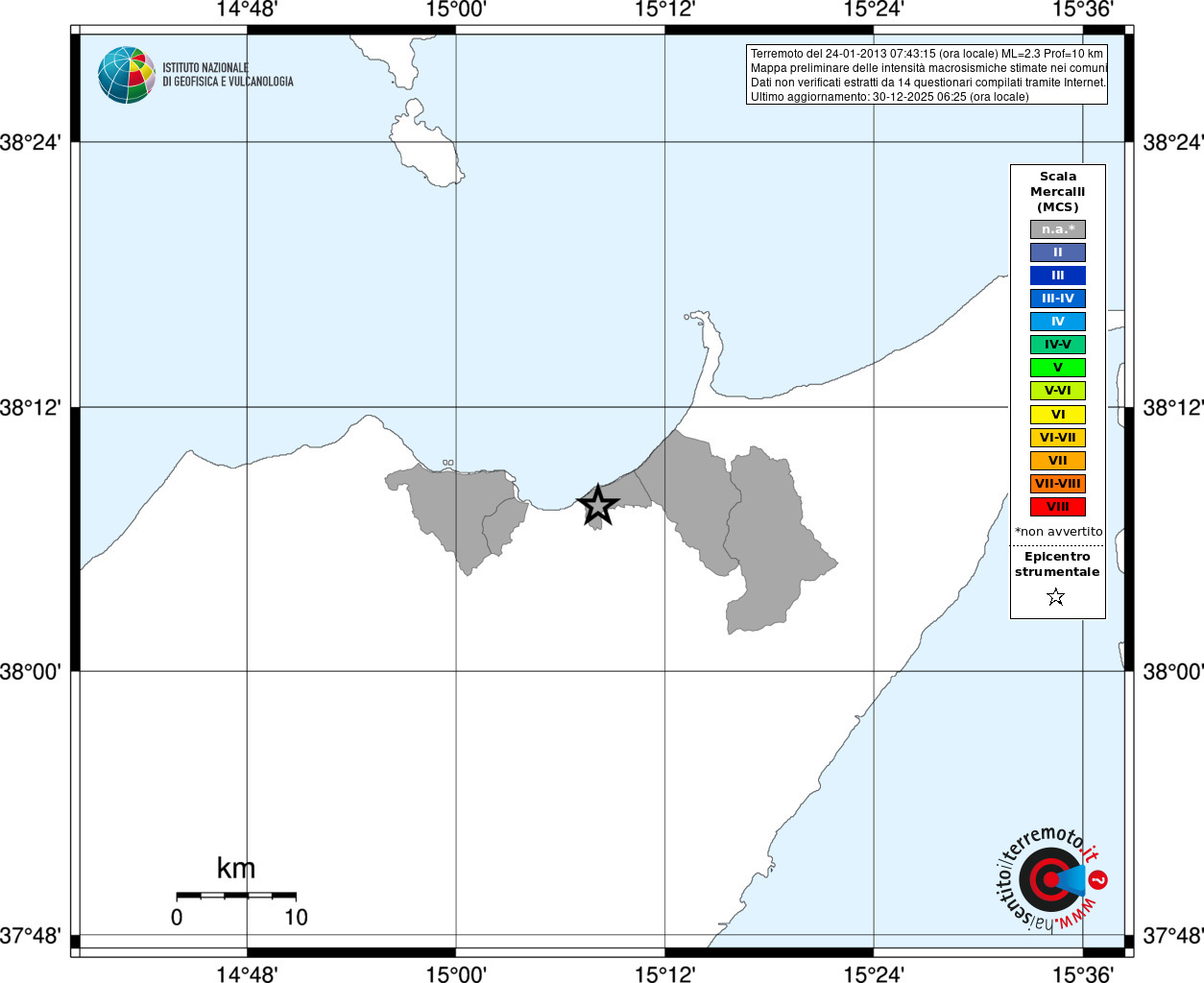Select the blue IV intensity legend swatch

(1058, 322)
